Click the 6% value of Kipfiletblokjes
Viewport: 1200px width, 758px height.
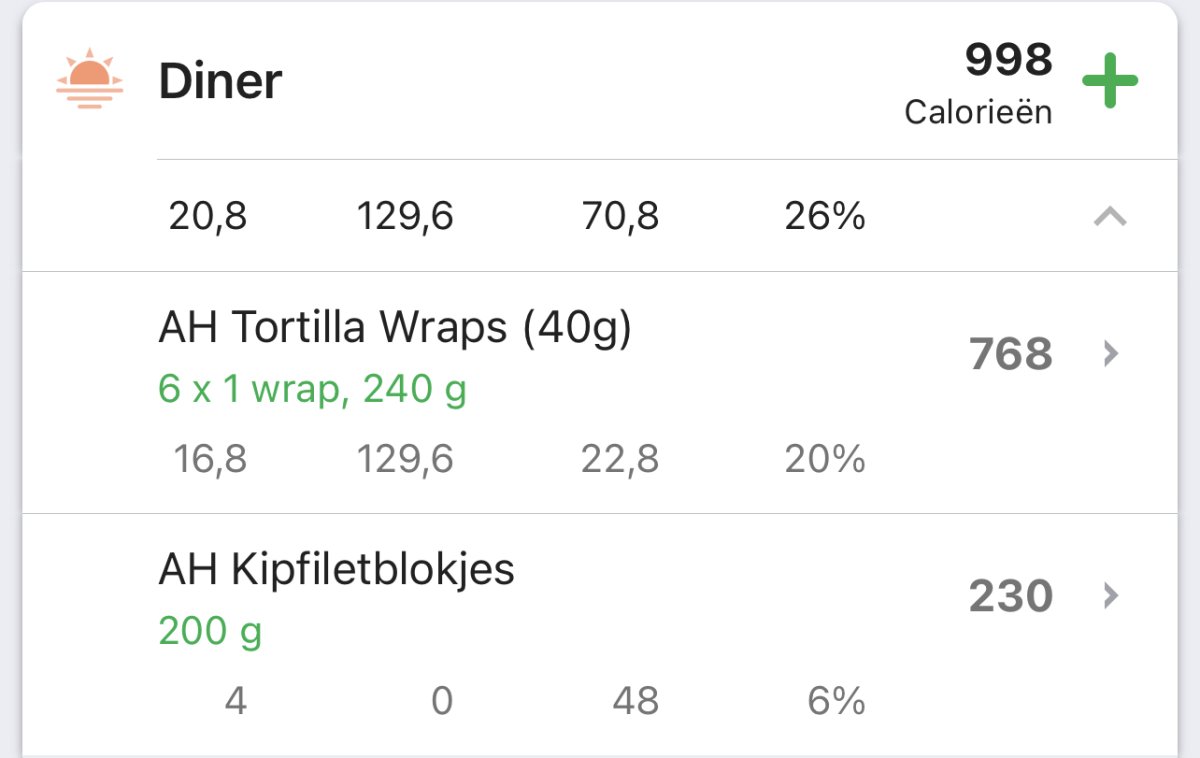[x=836, y=701]
